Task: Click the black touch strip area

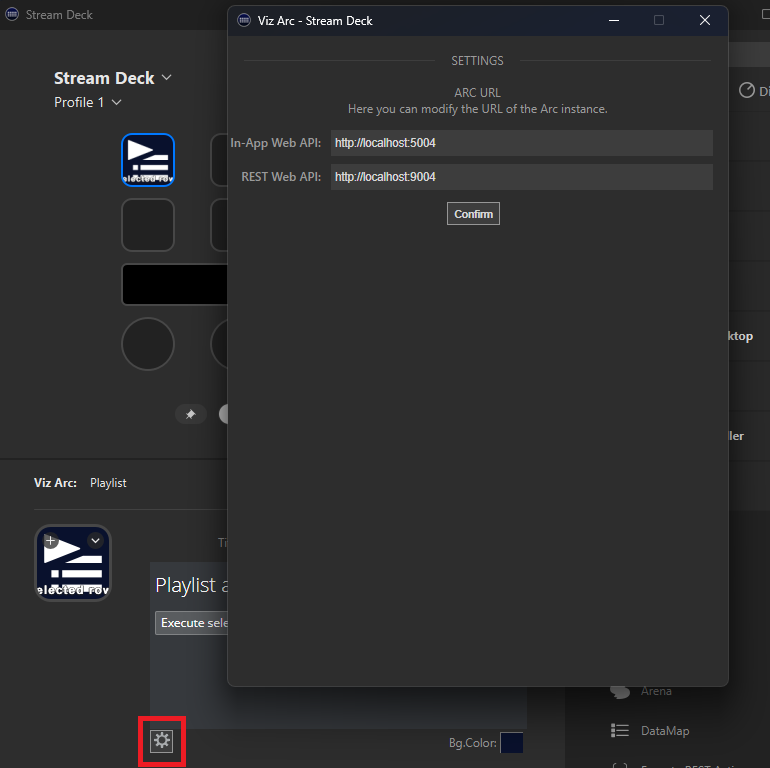Action: point(175,284)
